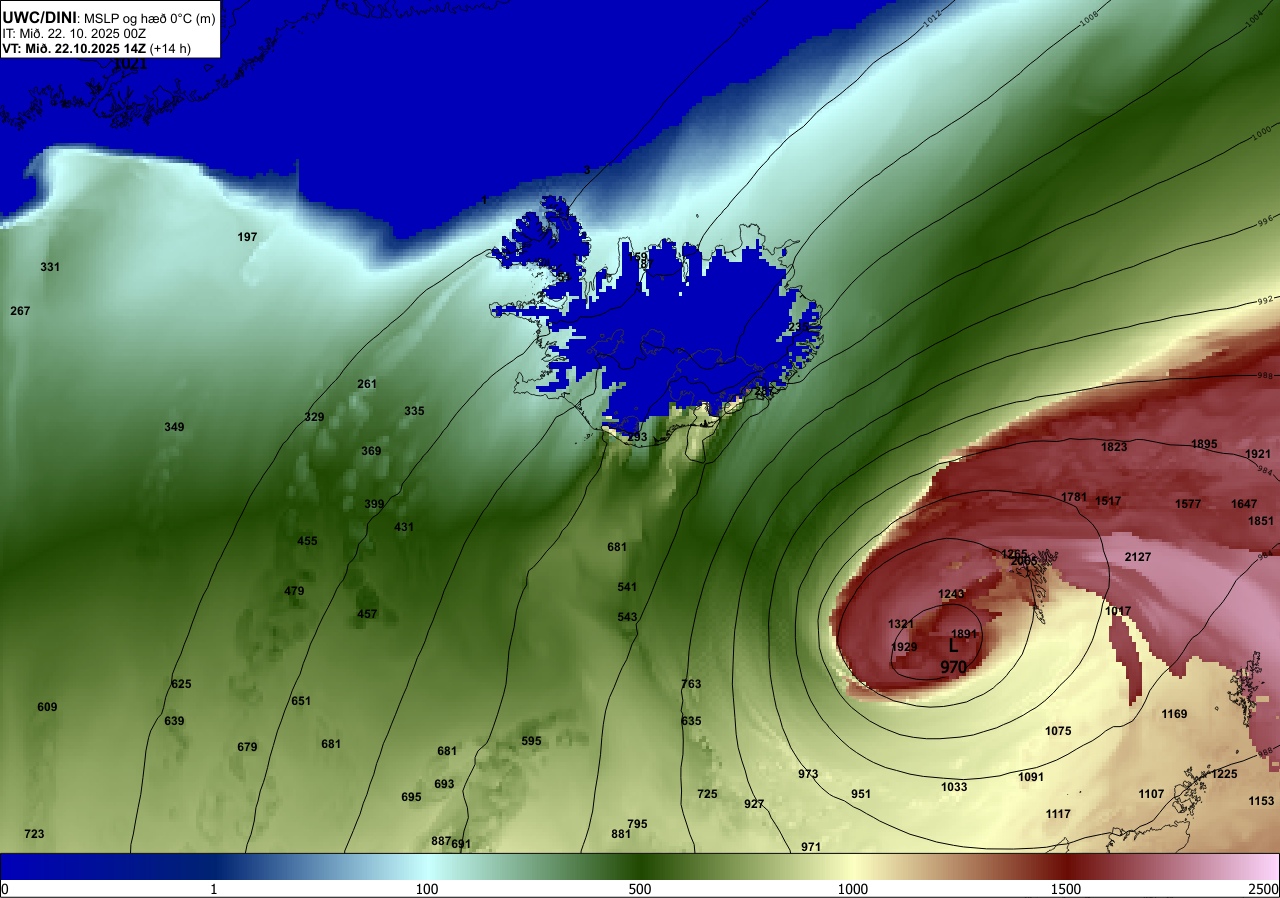Click the height value '639'

[174, 721]
